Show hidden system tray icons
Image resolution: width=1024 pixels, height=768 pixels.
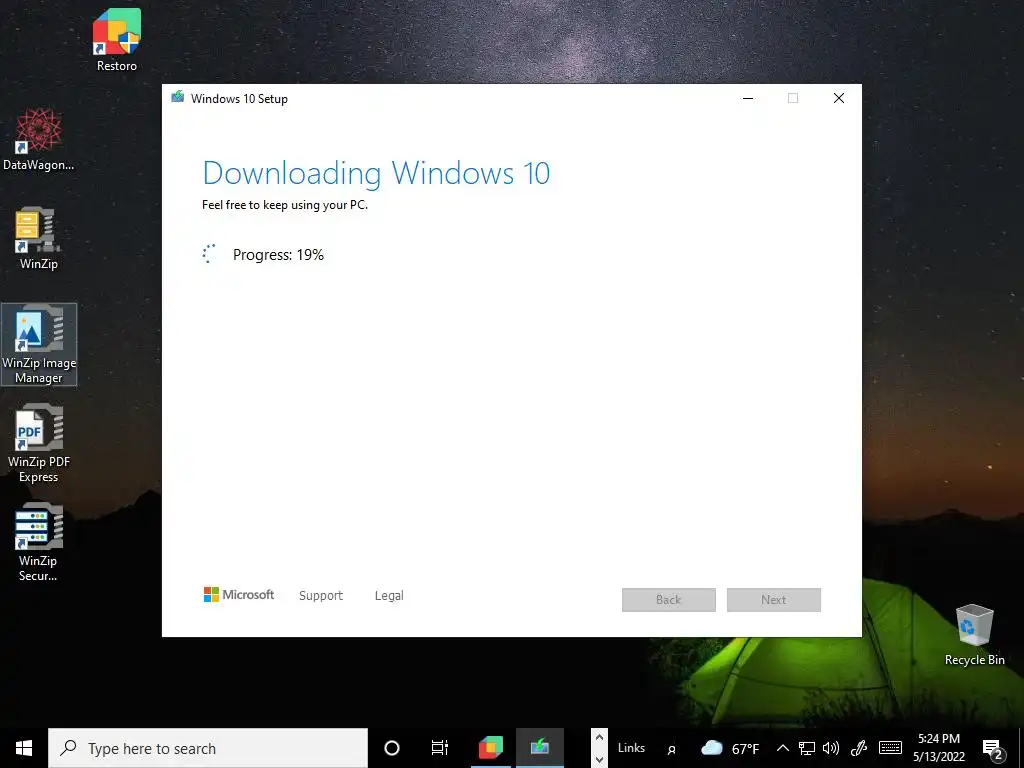coord(782,748)
